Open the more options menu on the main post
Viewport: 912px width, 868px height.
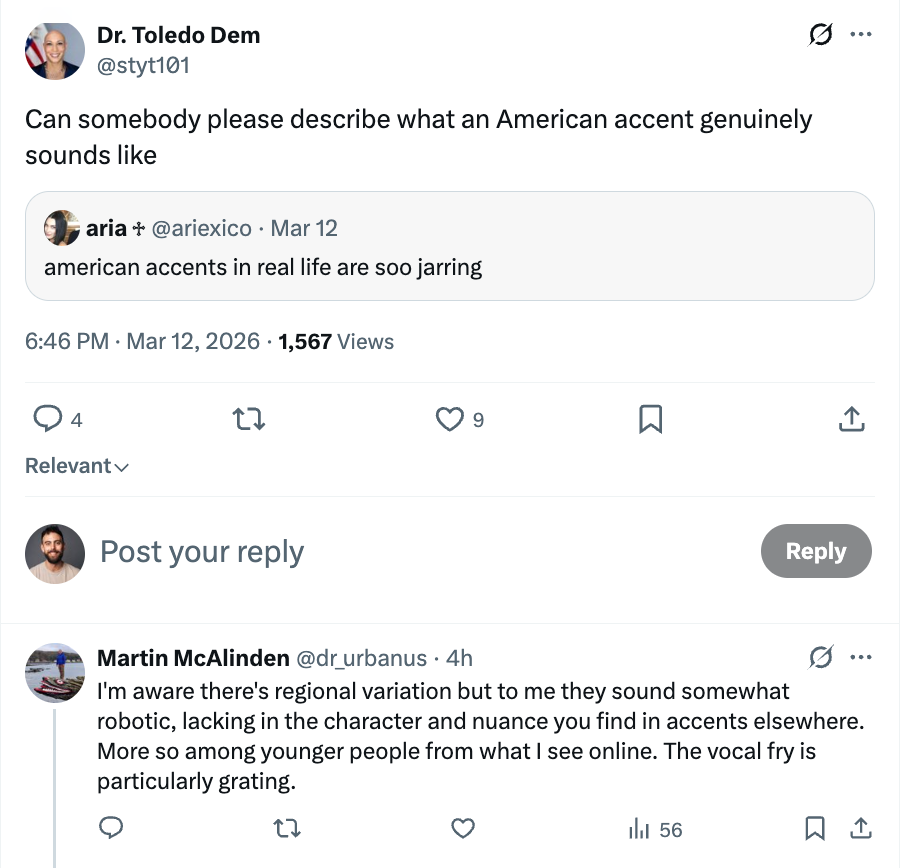click(861, 35)
